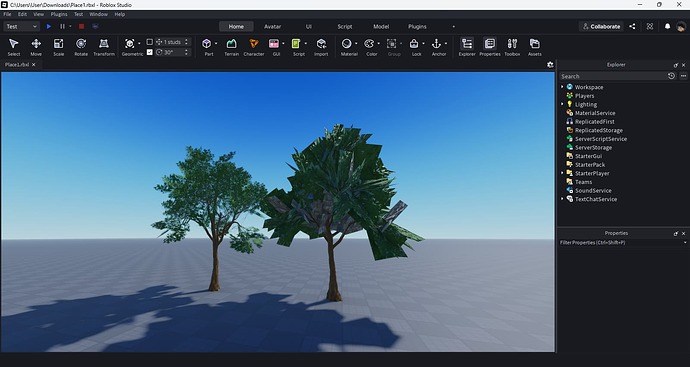
Task: Open the Color picker dropdown arrow
Action: click(378, 44)
